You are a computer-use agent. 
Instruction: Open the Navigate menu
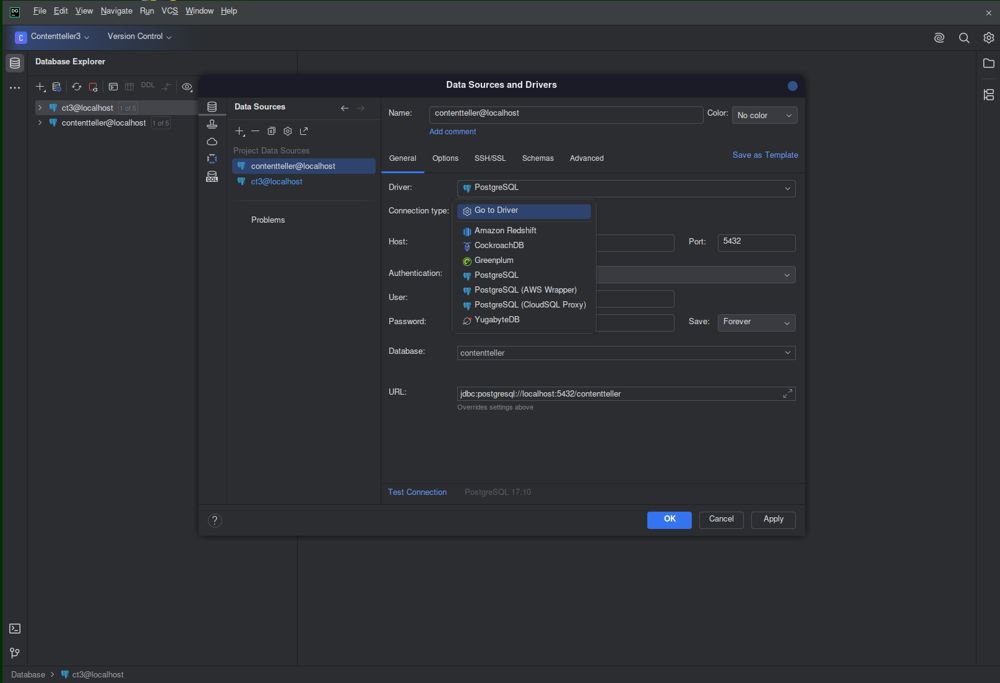[116, 11]
